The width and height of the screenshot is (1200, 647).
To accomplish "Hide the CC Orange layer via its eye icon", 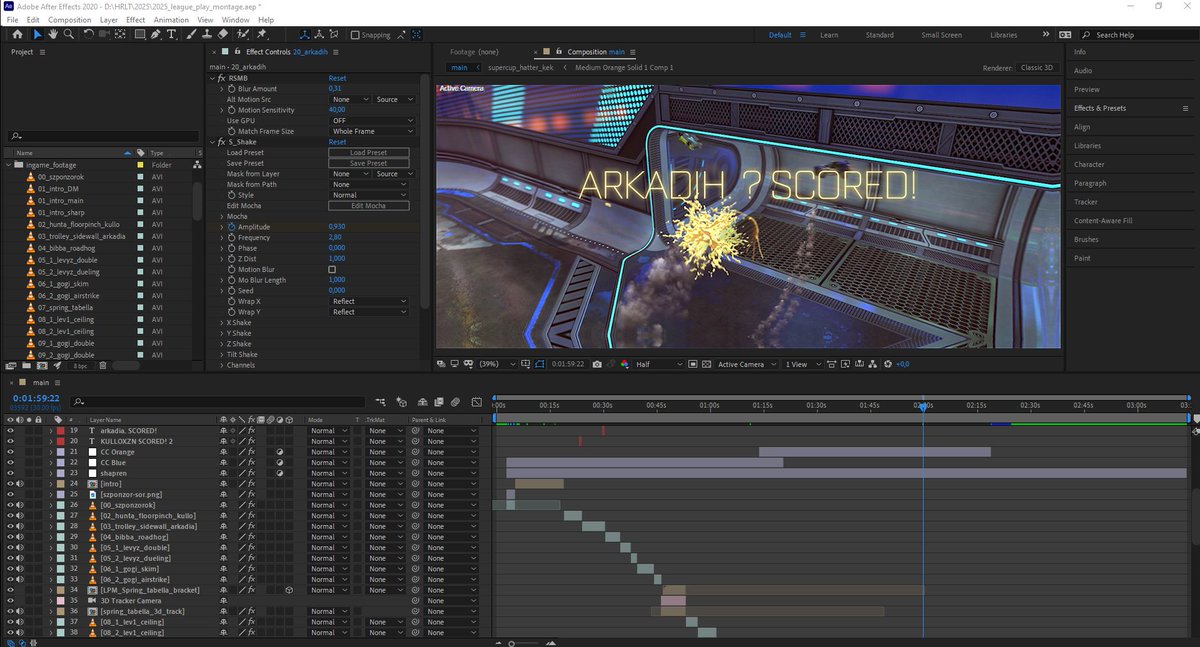I will [11, 452].
